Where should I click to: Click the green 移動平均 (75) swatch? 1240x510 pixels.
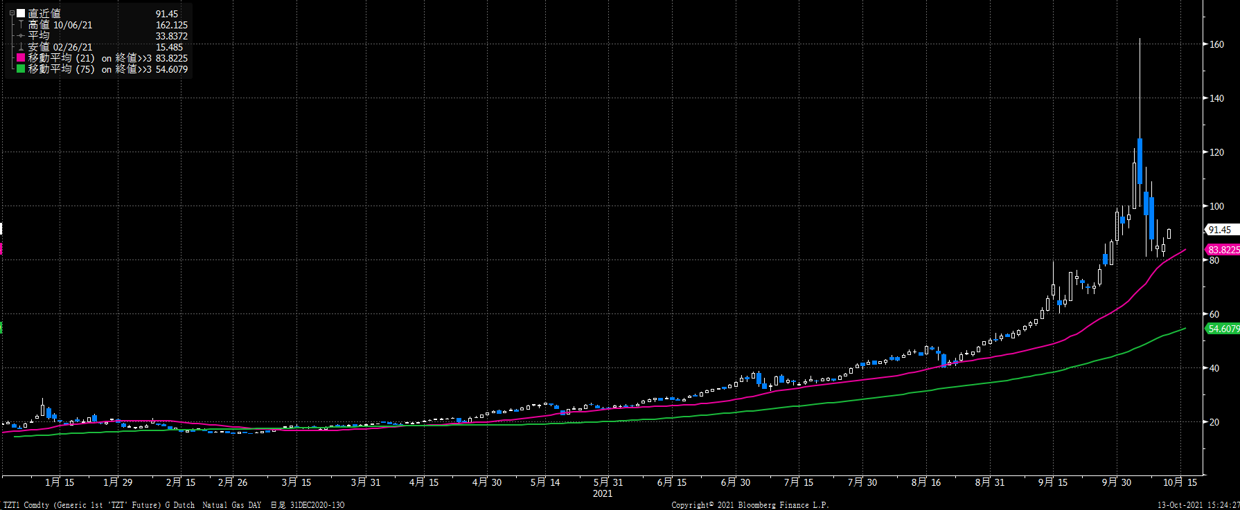click(x=21, y=69)
